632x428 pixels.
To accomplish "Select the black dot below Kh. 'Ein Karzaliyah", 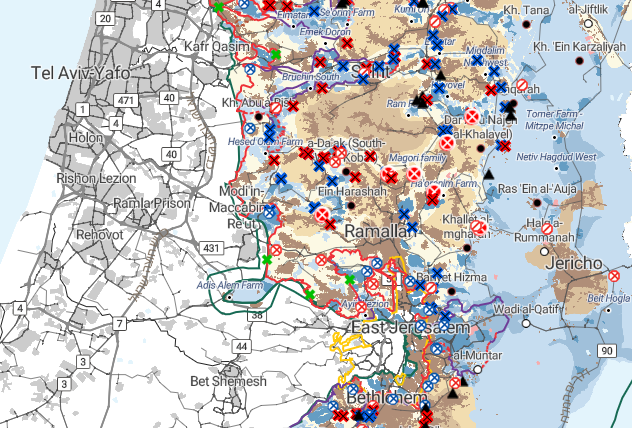I will 580,61.
